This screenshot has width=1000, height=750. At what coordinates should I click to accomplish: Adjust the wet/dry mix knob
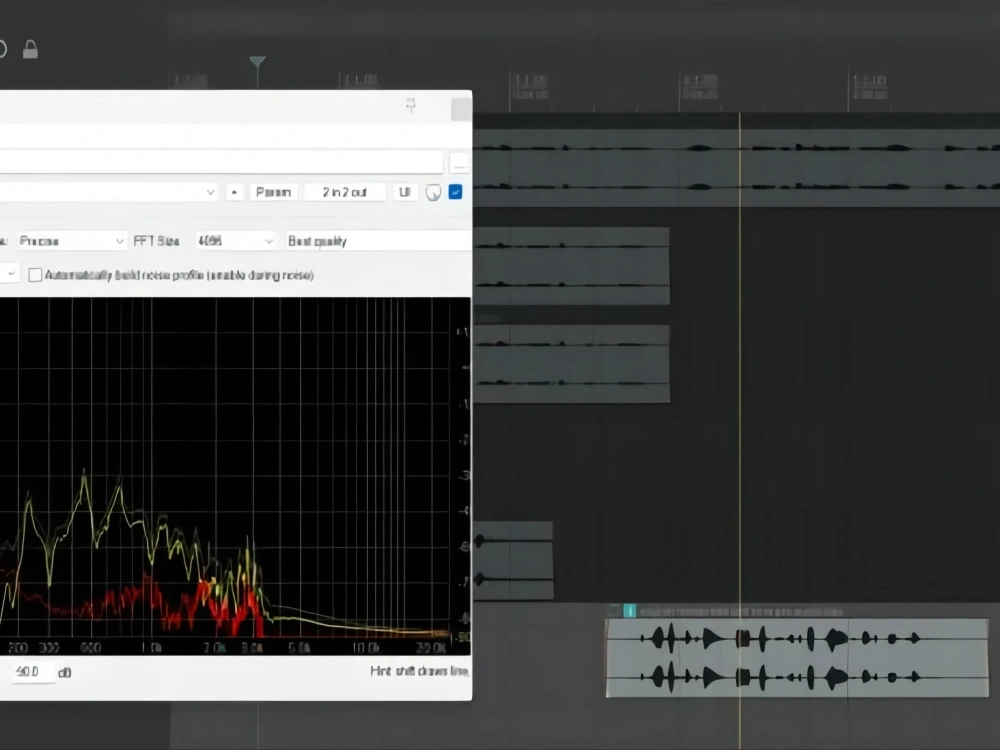pyautogui.click(x=433, y=193)
